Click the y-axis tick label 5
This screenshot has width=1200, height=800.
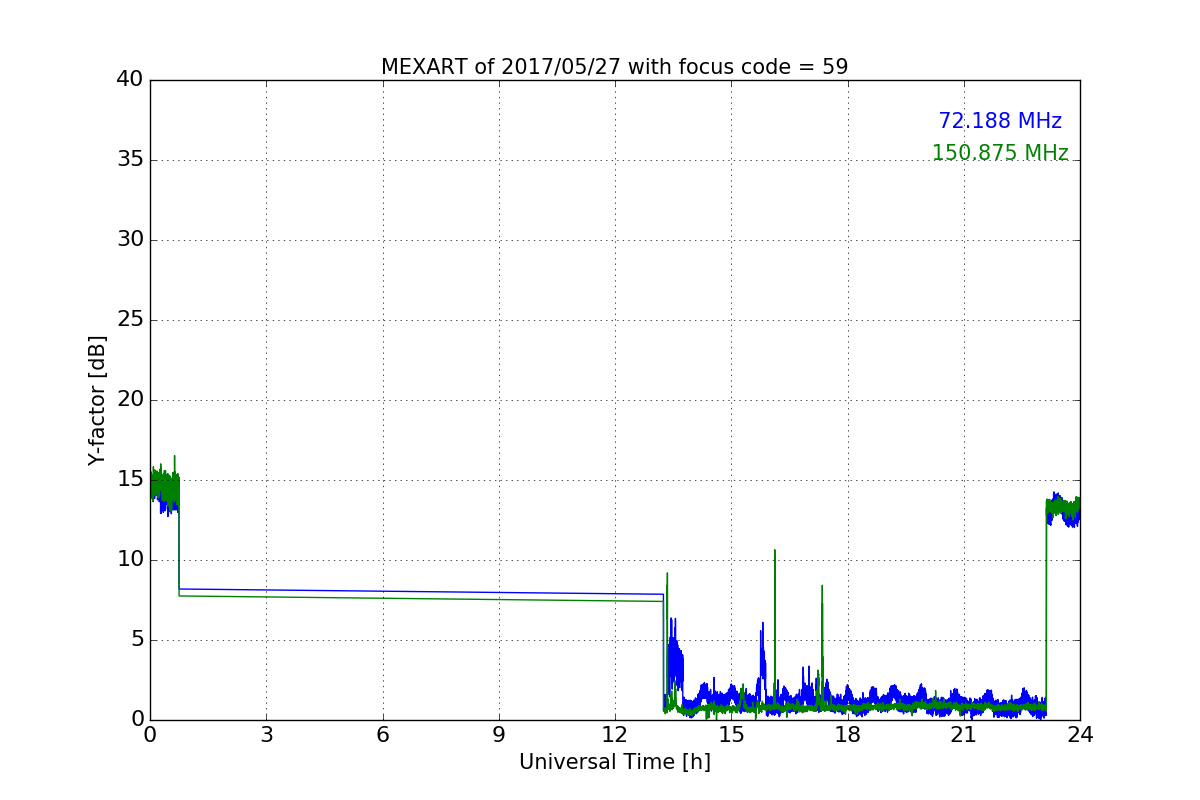coord(136,640)
